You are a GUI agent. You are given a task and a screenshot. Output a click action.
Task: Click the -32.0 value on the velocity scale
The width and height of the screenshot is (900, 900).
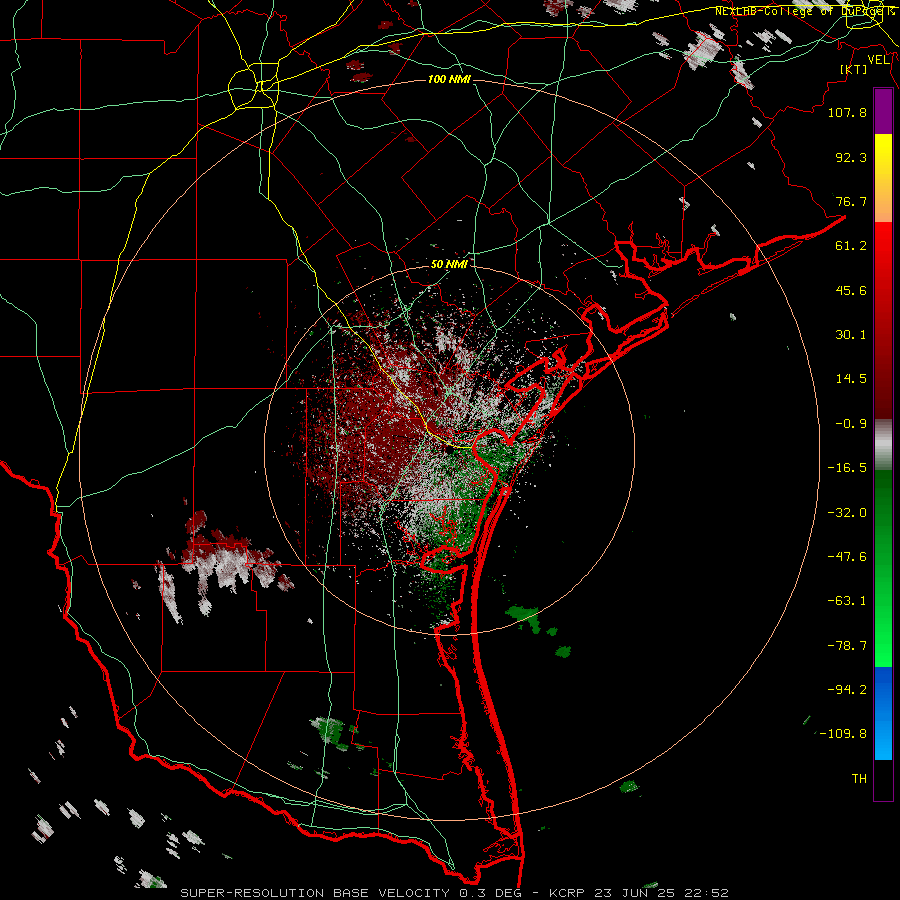pyautogui.click(x=847, y=513)
